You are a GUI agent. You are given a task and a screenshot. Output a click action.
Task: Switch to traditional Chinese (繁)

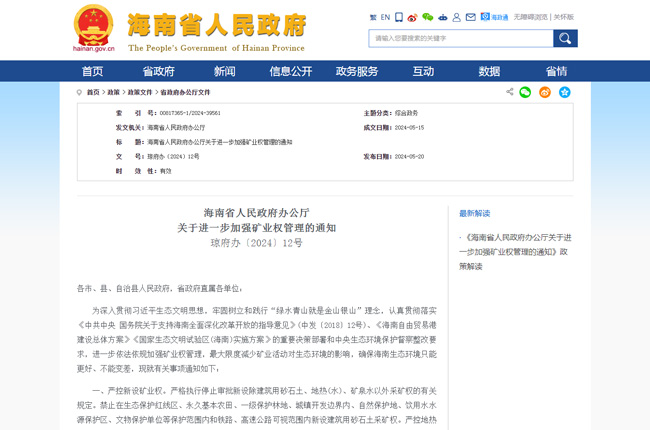pos(373,17)
